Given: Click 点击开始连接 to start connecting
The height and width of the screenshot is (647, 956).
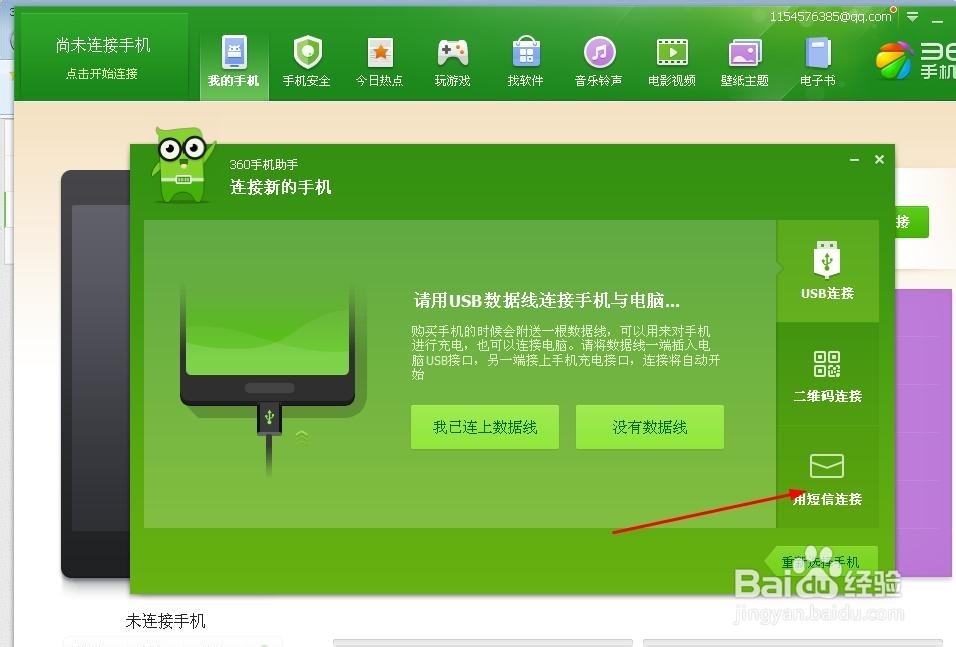Looking at the screenshot, I should click(x=100, y=72).
